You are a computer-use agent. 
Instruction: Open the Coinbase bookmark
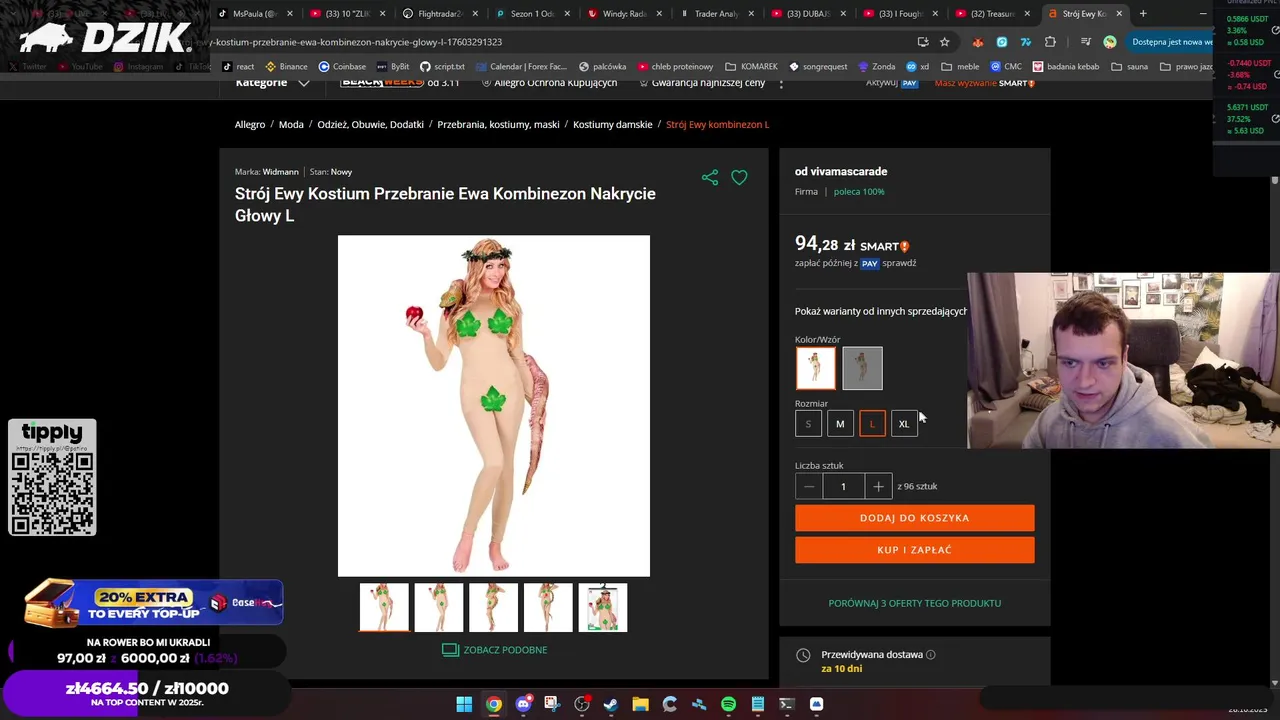[342, 67]
